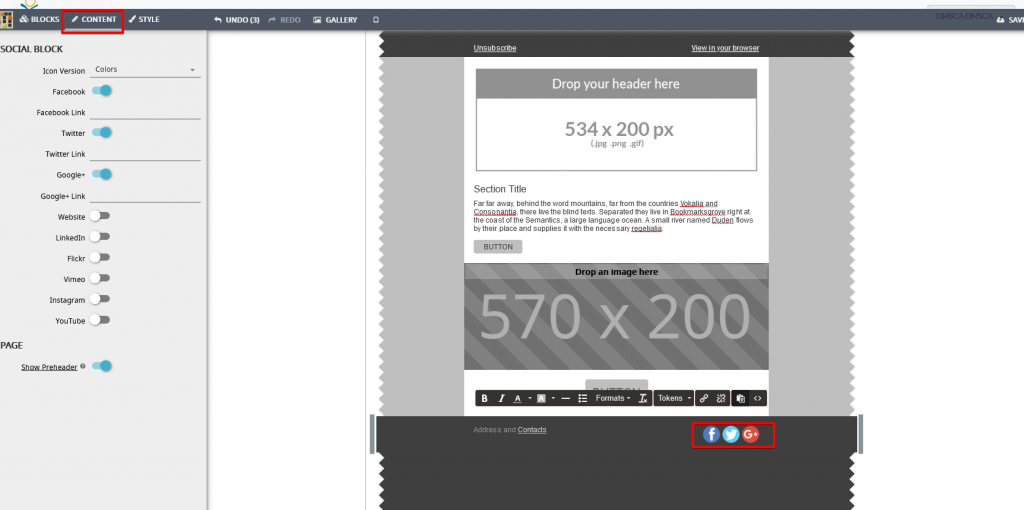Enable the YouTube toggle
Screen dimensions: 1024x510
(99, 321)
